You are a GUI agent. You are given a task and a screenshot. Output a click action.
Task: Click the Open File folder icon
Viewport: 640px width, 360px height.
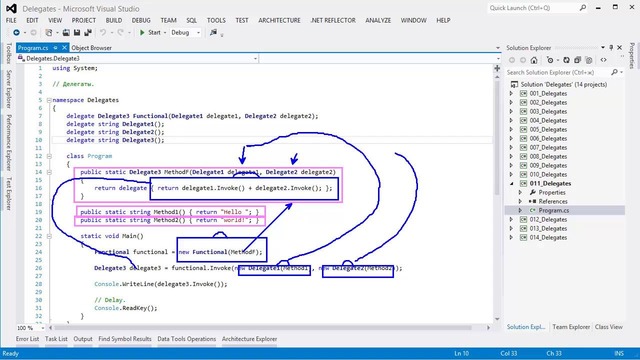(x=66, y=33)
